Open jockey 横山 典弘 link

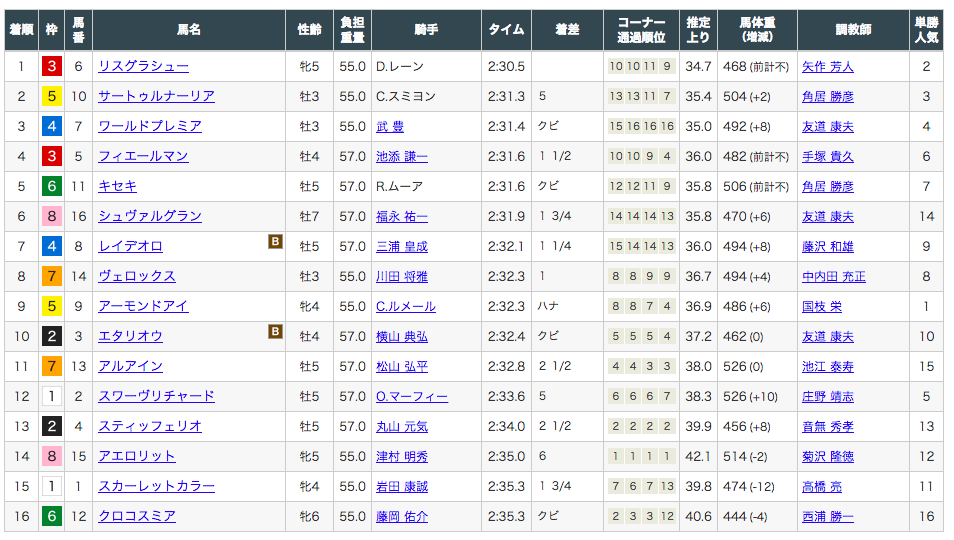(x=402, y=336)
